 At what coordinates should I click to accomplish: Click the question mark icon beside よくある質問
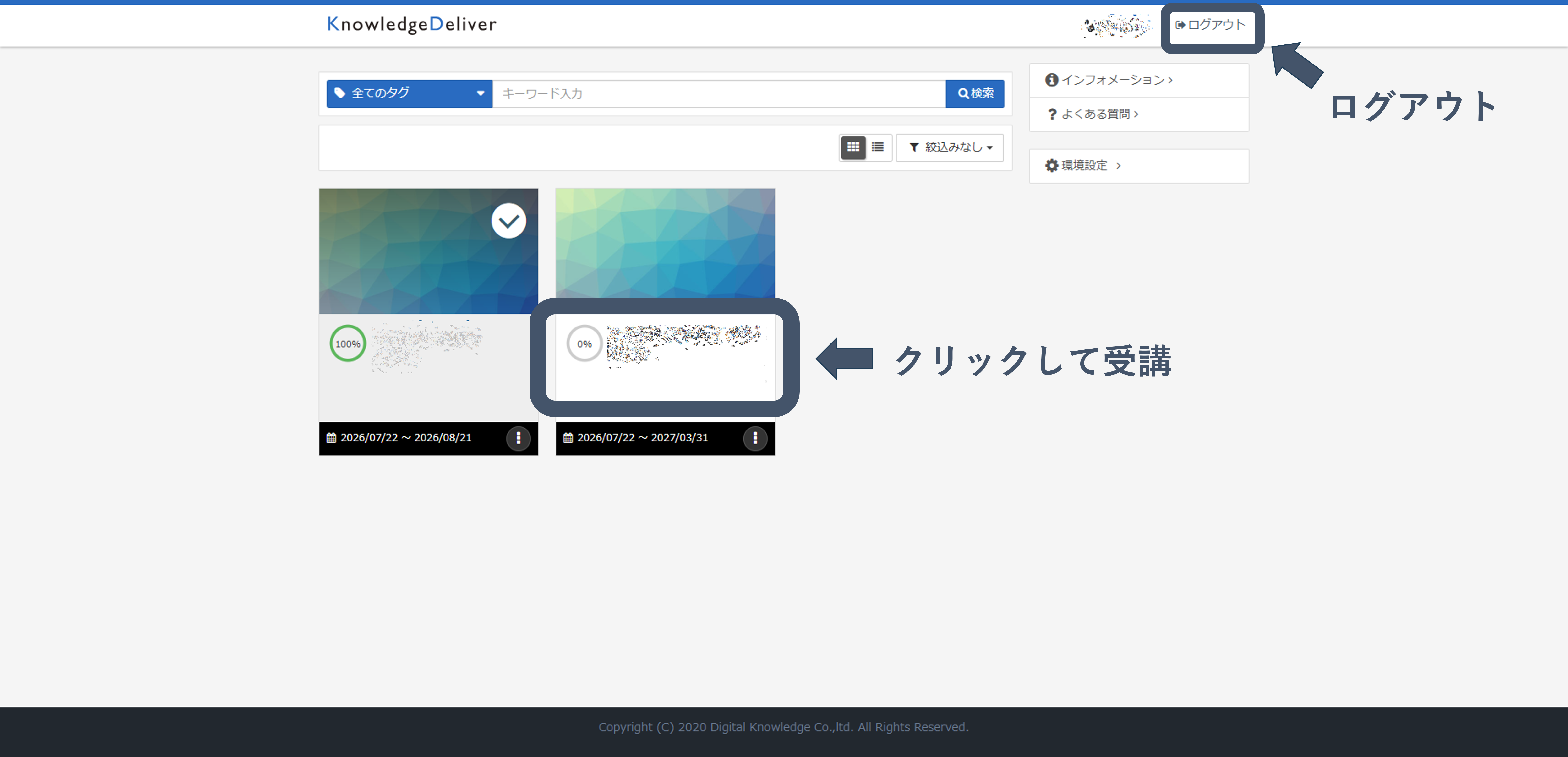1052,114
